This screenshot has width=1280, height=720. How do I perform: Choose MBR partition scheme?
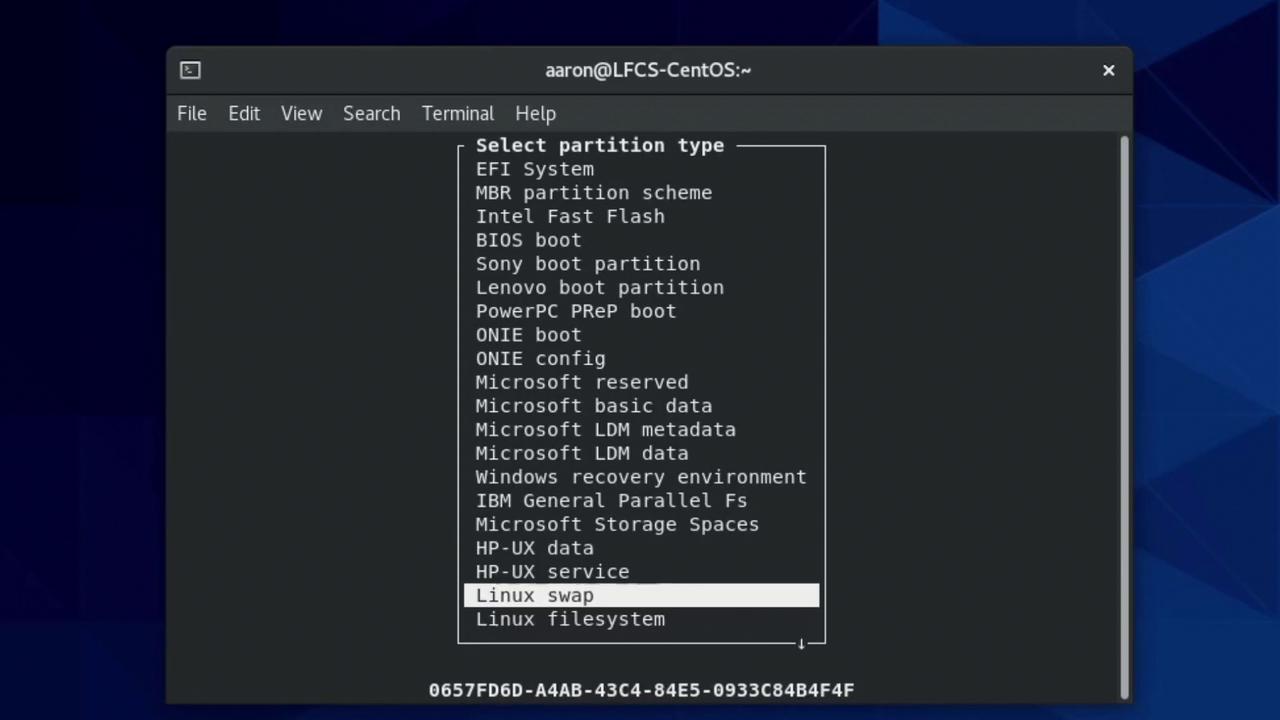point(594,193)
